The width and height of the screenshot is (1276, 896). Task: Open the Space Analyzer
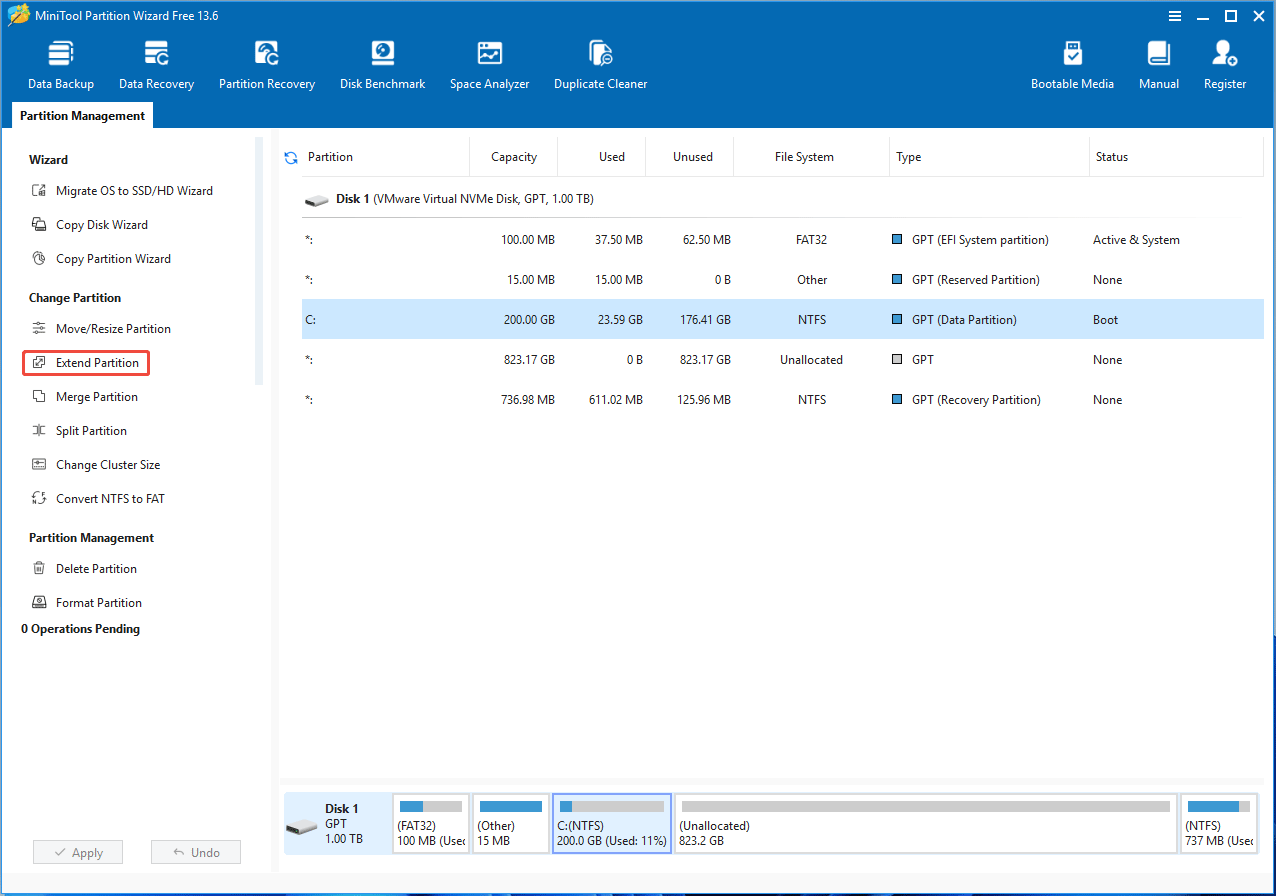[x=489, y=62]
